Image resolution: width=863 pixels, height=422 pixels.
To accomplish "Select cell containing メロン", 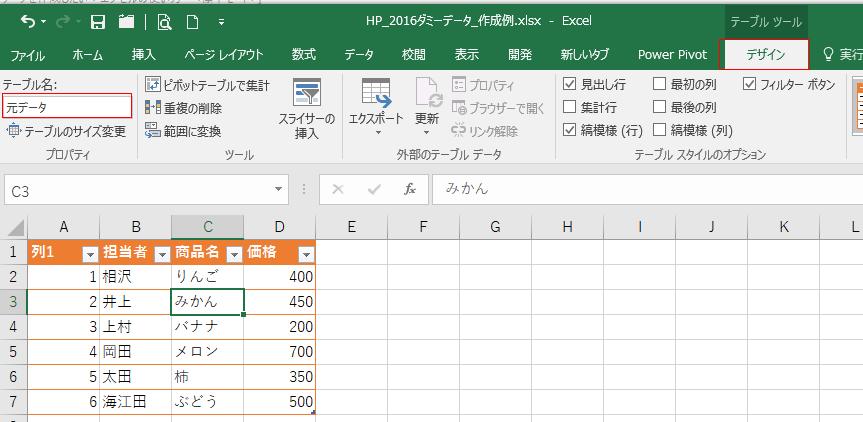I will click(207, 351).
